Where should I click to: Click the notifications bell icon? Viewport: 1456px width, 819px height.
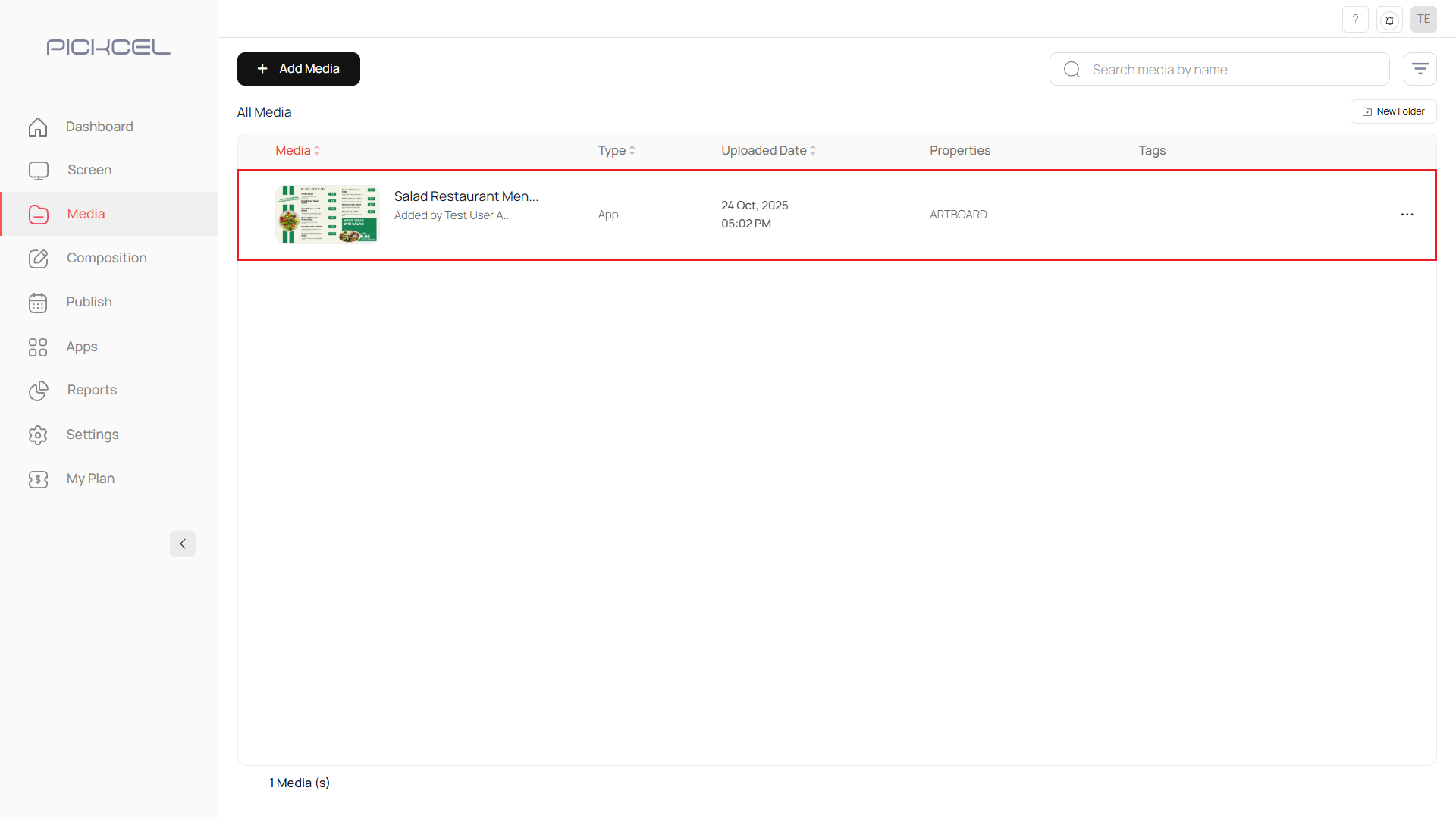tap(1389, 20)
